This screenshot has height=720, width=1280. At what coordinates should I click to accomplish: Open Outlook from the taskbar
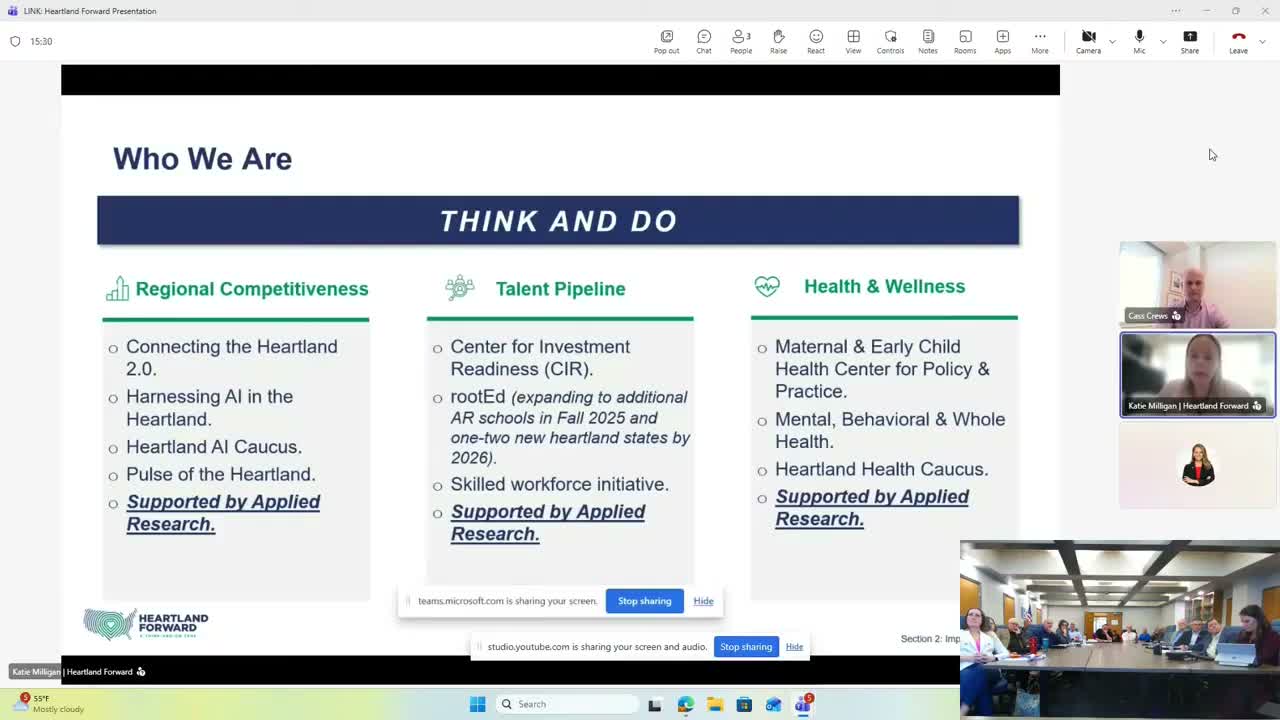773,704
